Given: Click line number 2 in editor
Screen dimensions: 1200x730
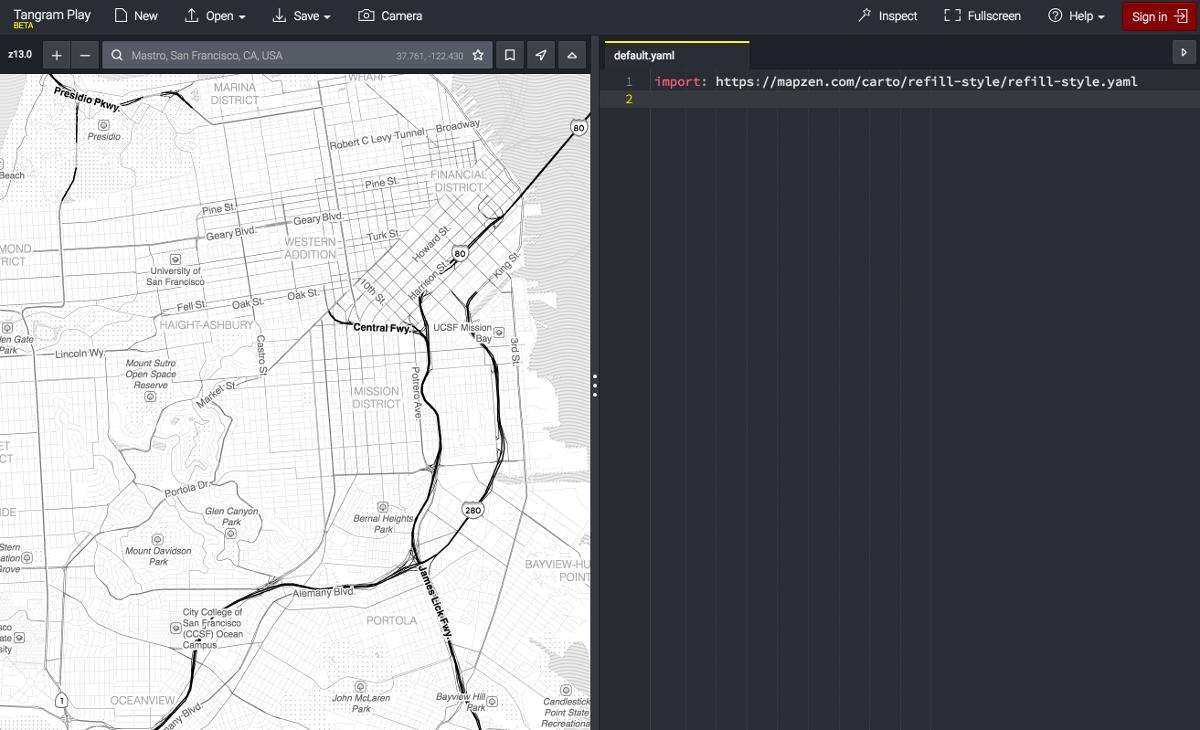Looking at the screenshot, I should [x=629, y=99].
